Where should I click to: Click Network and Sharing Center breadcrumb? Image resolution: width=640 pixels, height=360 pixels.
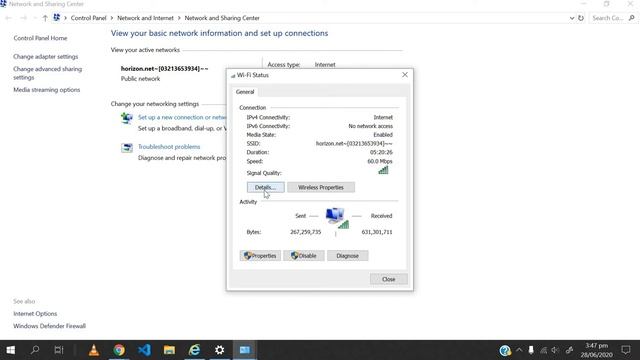pyautogui.click(x=222, y=18)
